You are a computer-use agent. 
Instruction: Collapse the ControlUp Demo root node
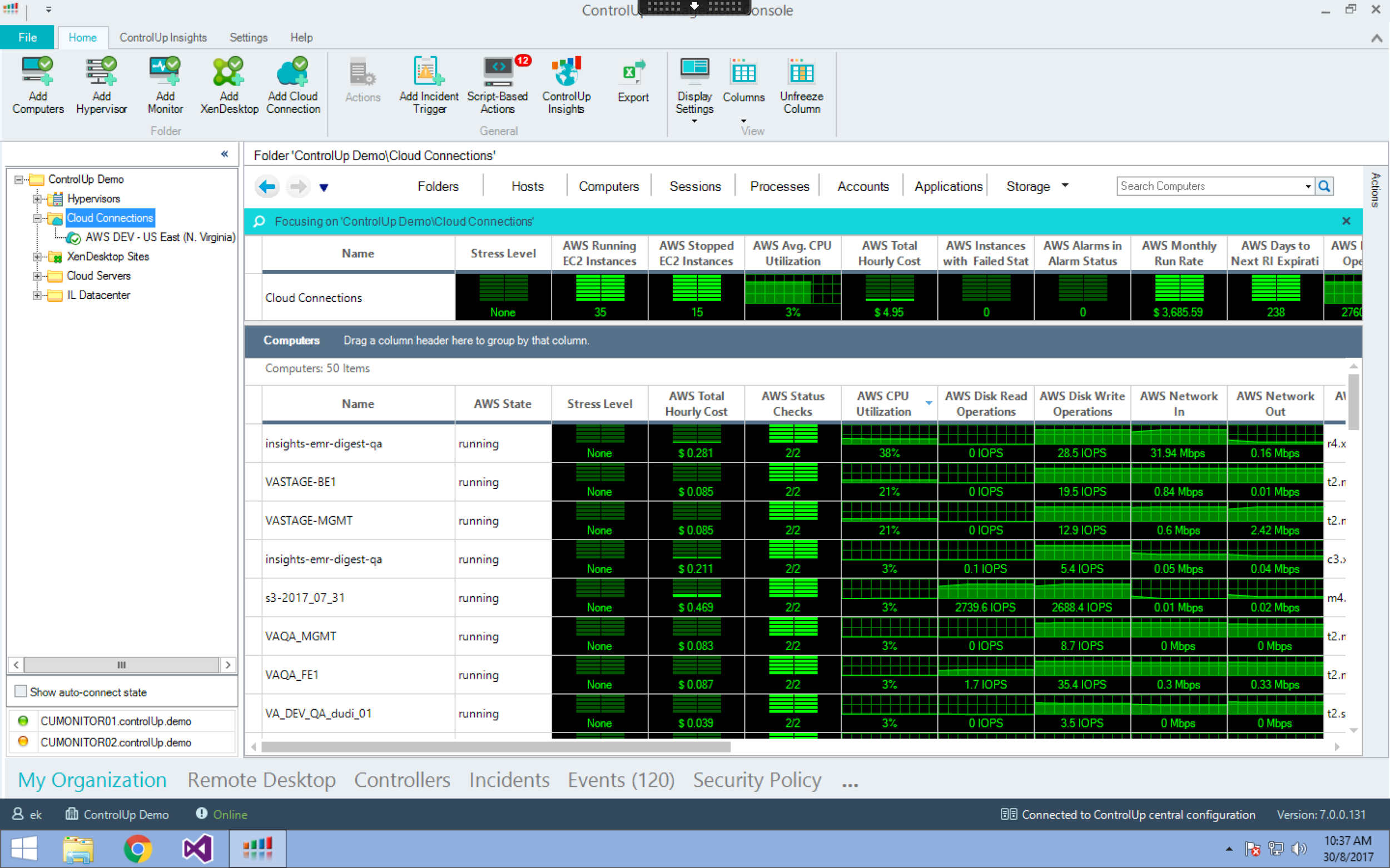pos(18,179)
